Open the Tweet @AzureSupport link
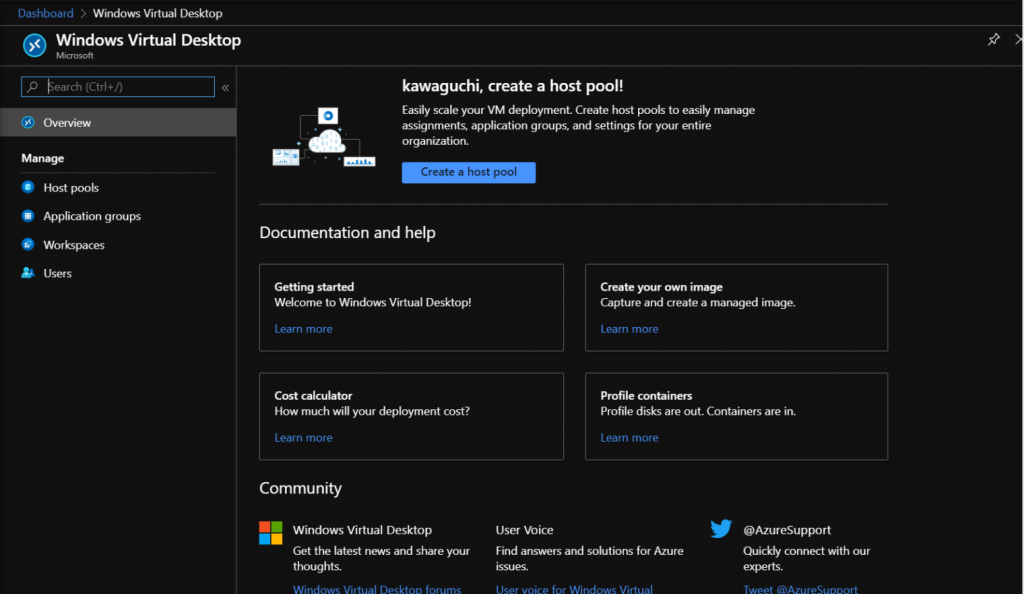 coord(800,589)
